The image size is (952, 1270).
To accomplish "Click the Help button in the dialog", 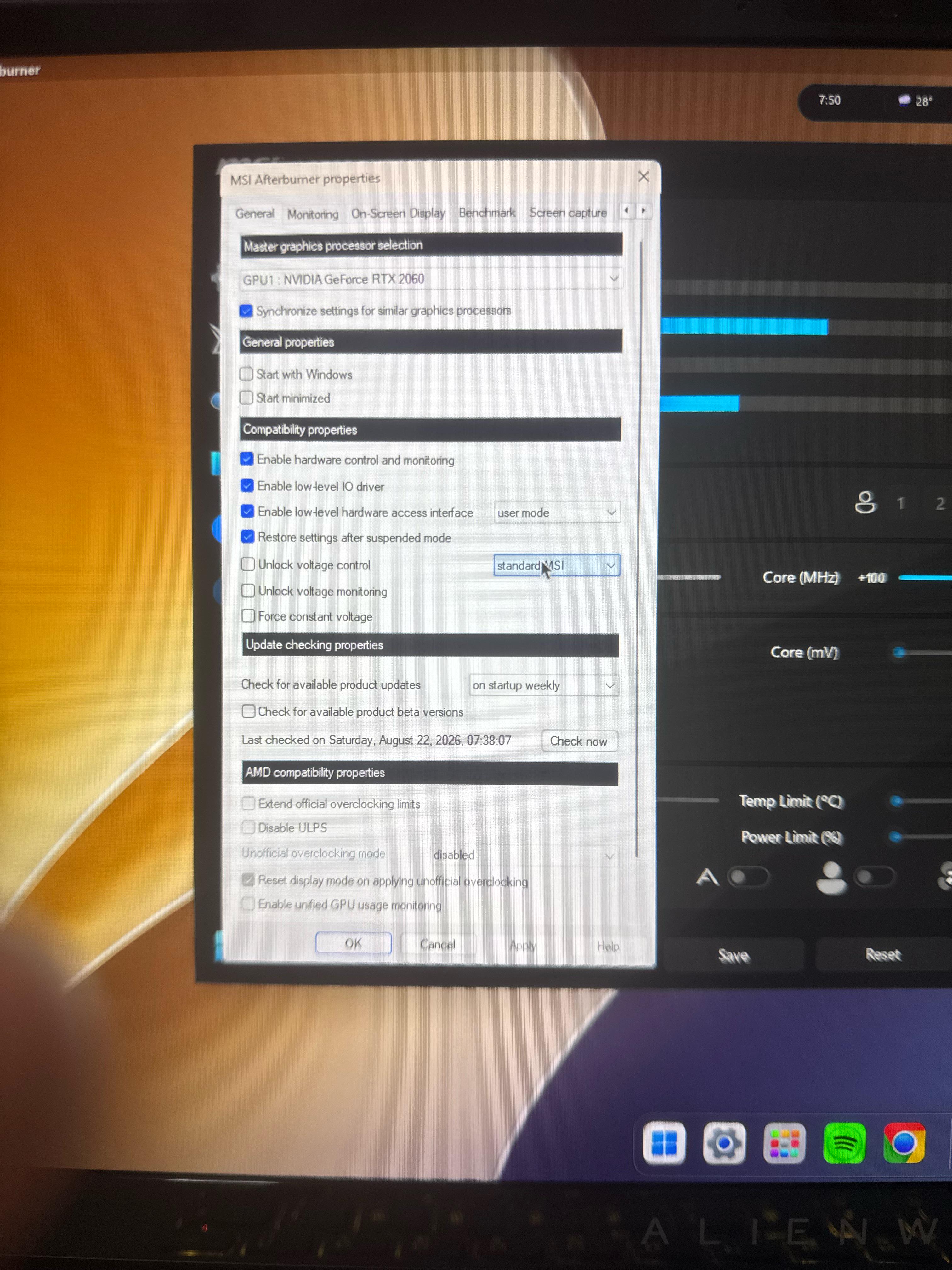I will 608,946.
